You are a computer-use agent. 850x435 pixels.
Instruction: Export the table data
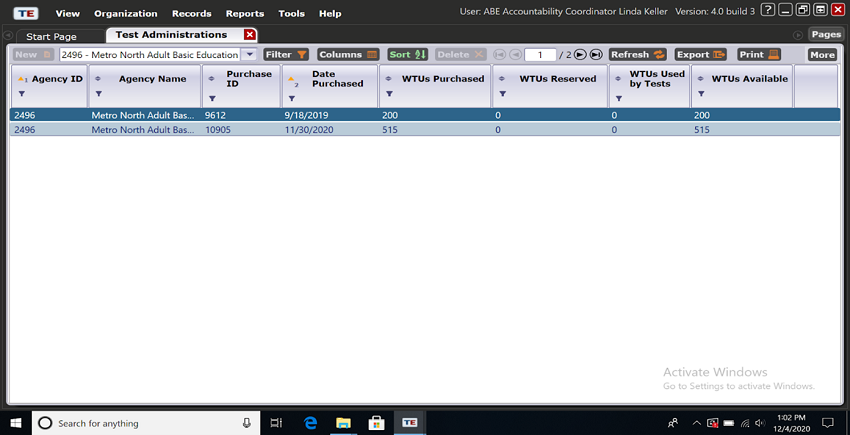(x=700, y=54)
